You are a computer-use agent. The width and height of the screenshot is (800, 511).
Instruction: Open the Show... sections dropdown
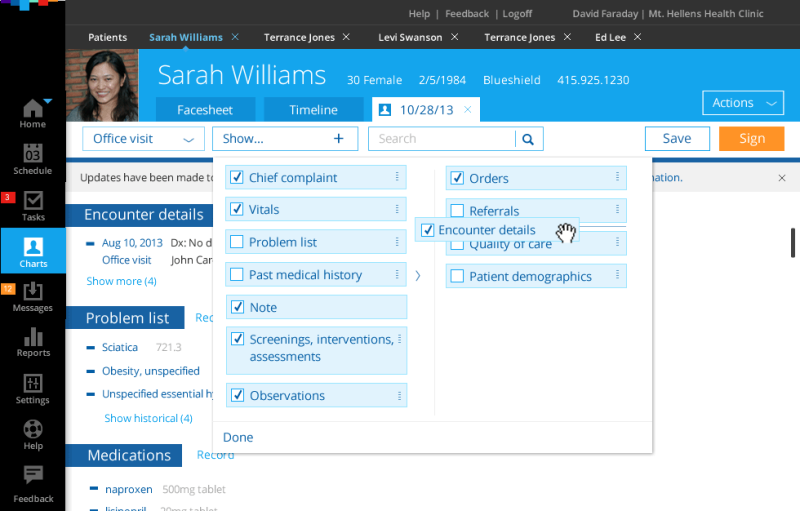click(285, 139)
